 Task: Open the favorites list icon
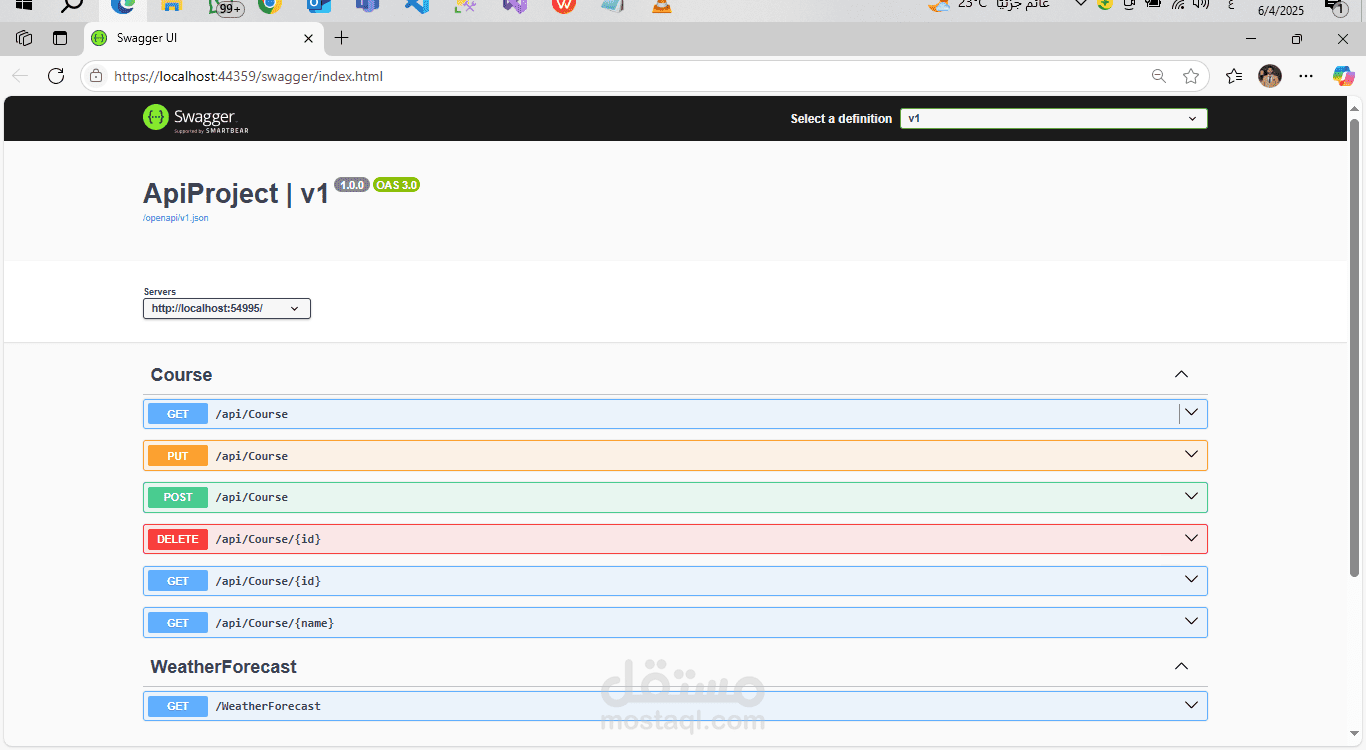click(x=1235, y=76)
